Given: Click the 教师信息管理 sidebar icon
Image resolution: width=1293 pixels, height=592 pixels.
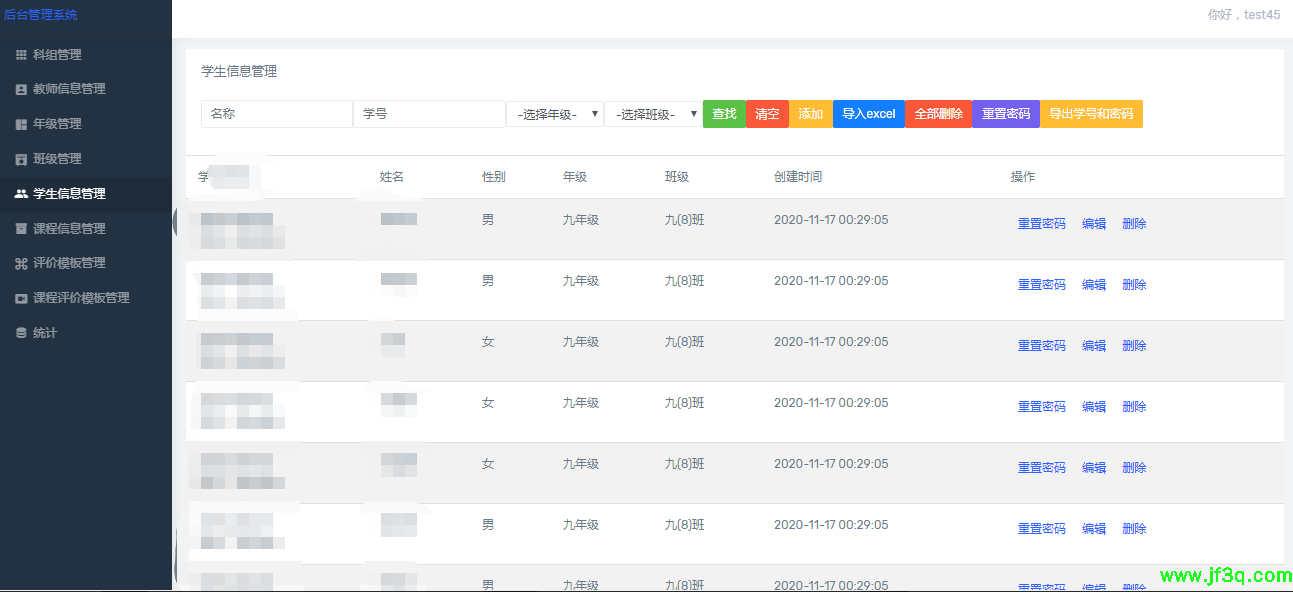Looking at the screenshot, I should click(x=22, y=89).
